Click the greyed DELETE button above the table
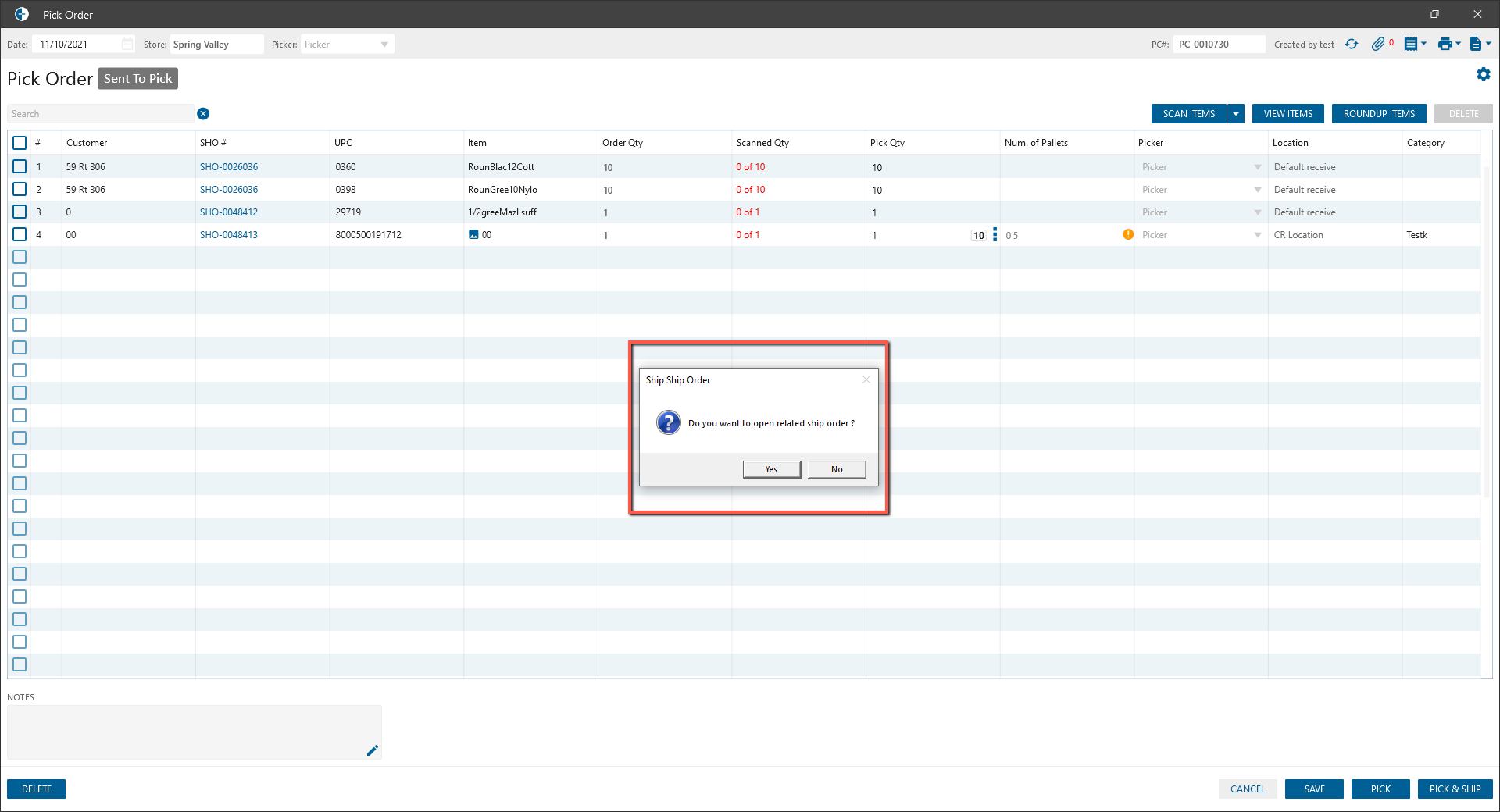 (1463, 114)
